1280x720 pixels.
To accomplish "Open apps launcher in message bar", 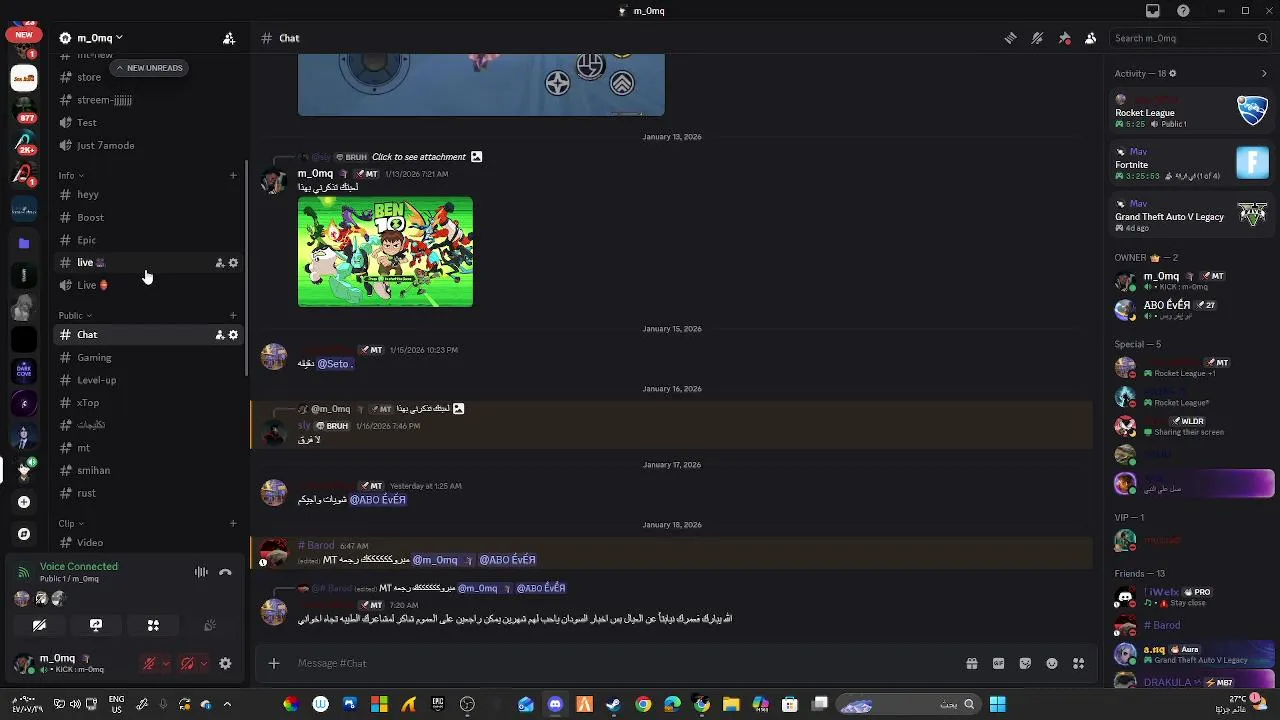I will (1078, 663).
